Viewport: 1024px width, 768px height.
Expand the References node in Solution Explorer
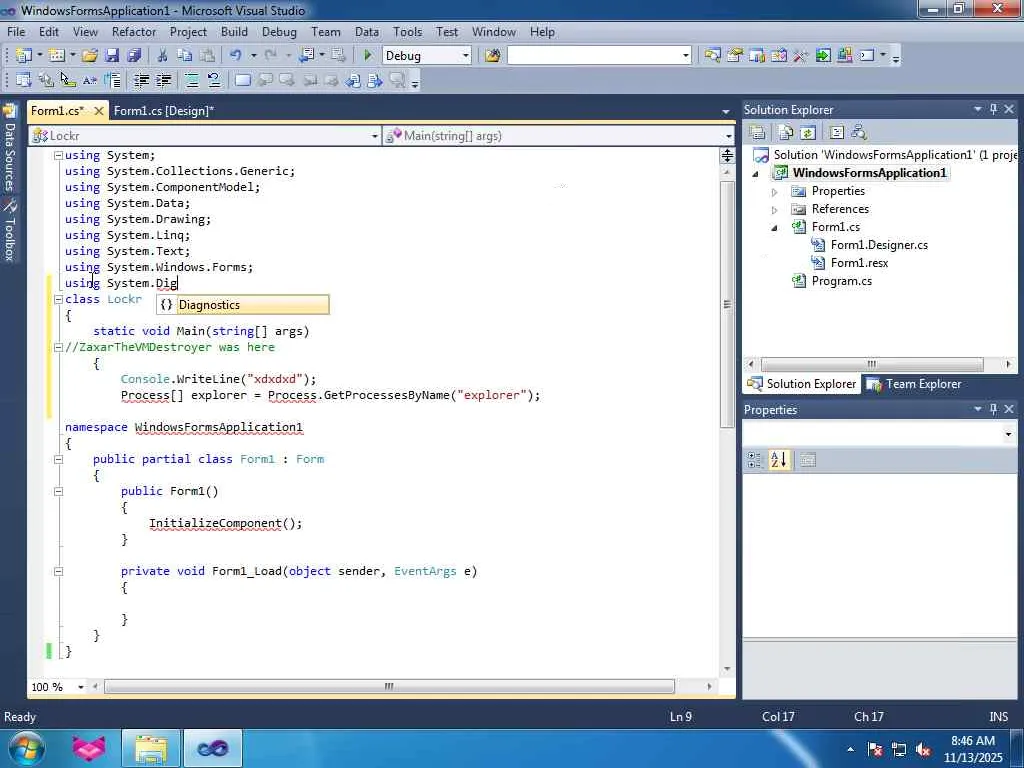coord(775,210)
